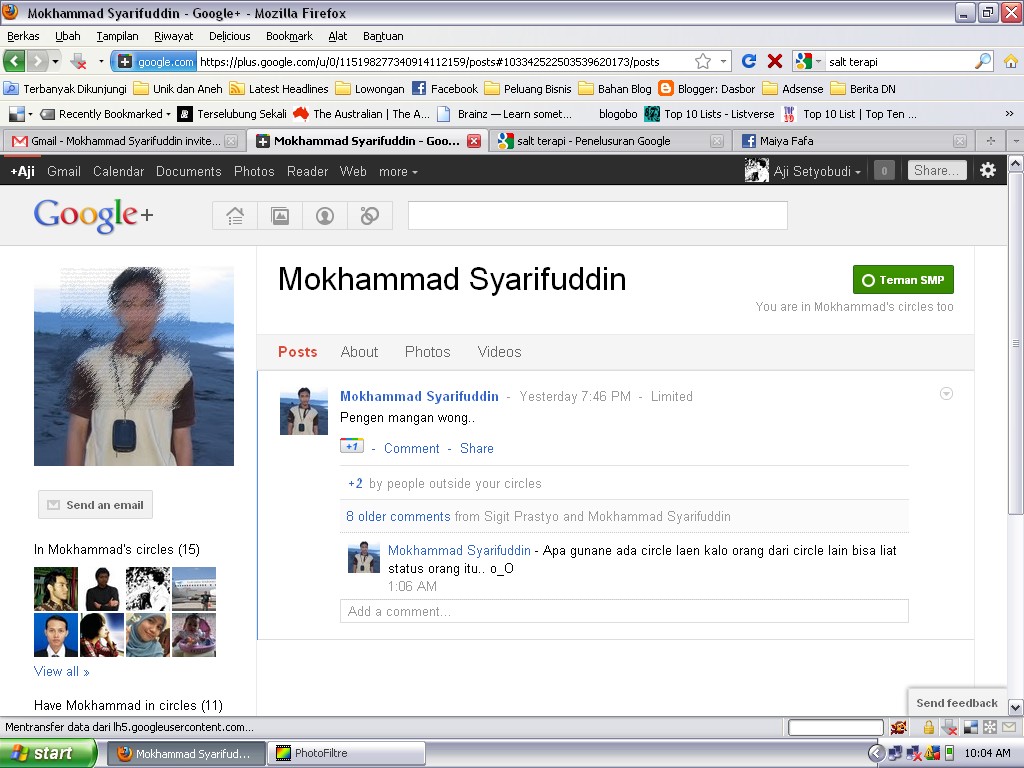Click the Google+ logo
Viewport: 1024px width, 768px height.
click(93, 215)
